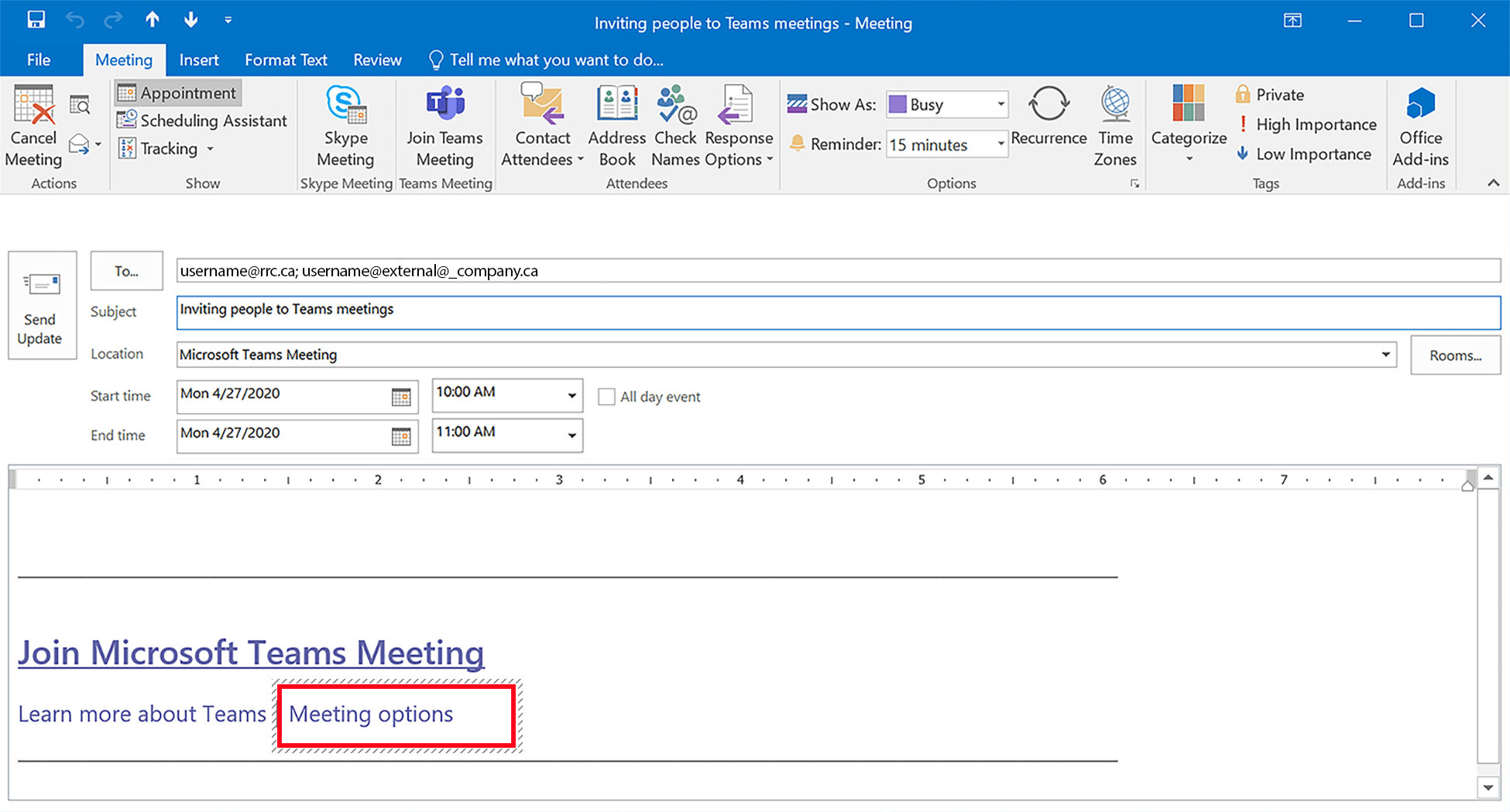Open Time Zones option
The height and width of the screenshot is (812, 1510).
pyautogui.click(x=1115, y=125)
